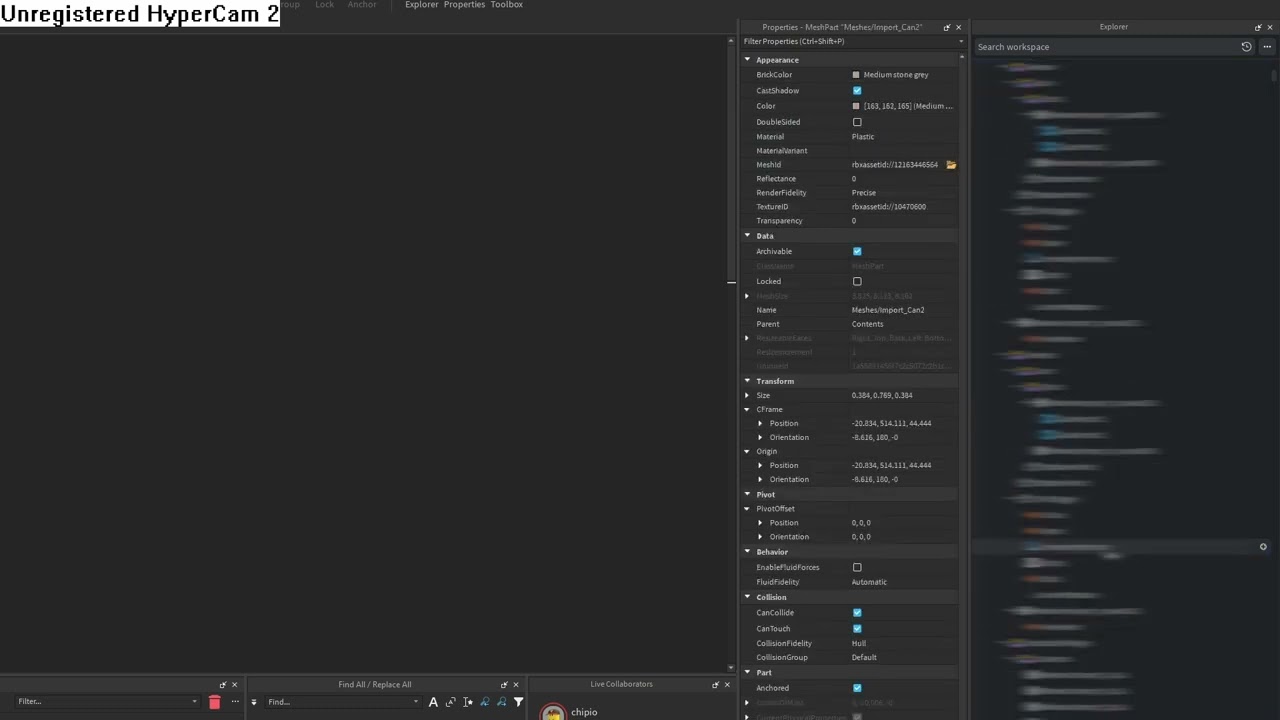The height and width of the screenshot is (720, 1280).
Task: Click the Lock toolbar button
Action: click(324, 4)
